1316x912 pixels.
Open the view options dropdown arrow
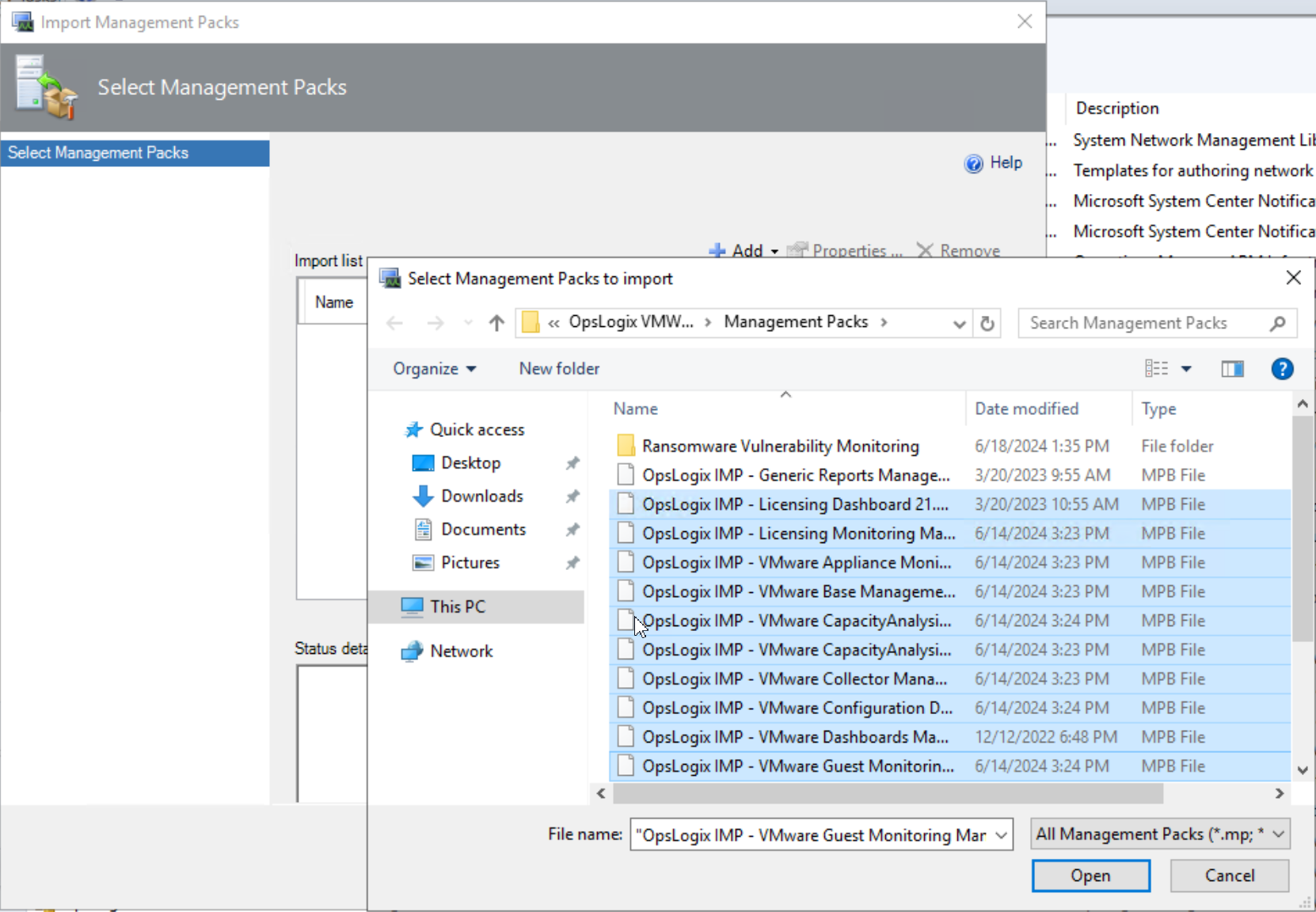[1186, 369]
